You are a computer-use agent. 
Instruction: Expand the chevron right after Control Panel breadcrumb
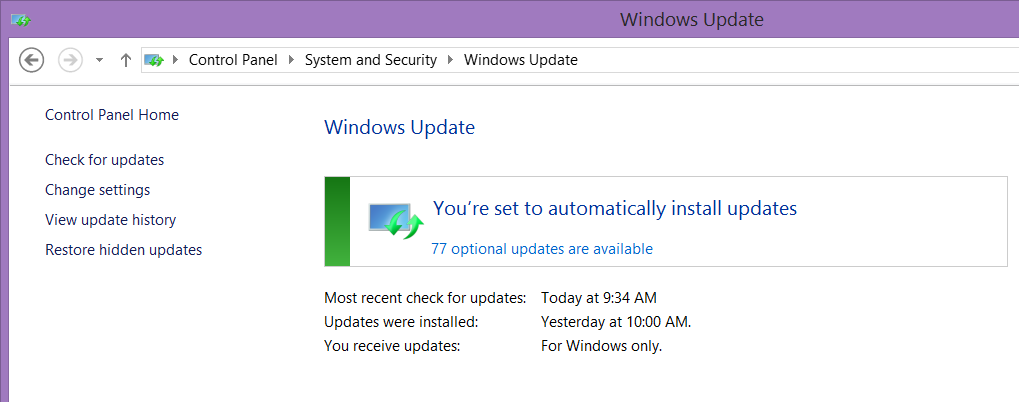click(292, 60)
